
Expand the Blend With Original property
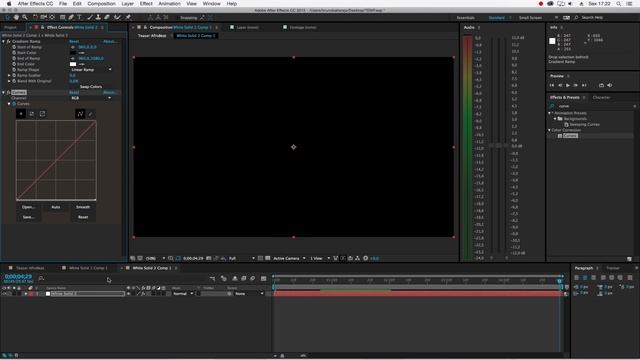pyautogui.click(x=9, y=81)
